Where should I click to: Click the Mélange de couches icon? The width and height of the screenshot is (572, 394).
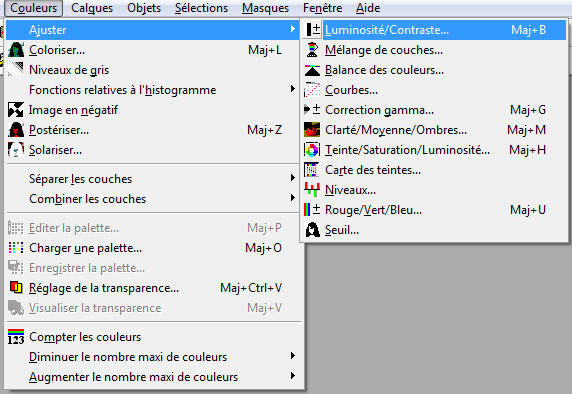(x=312, y=50)
